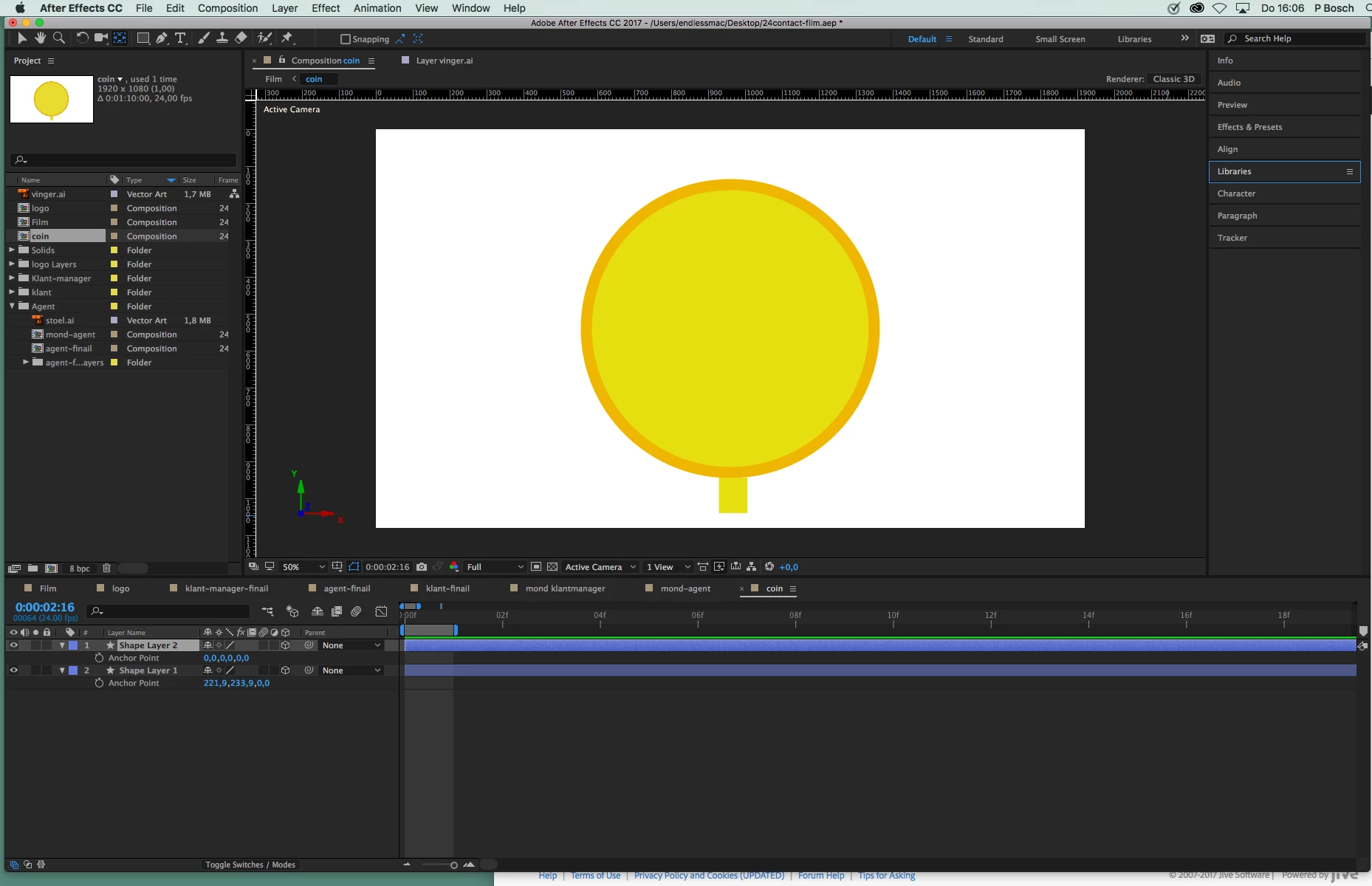Create a new composition from Project panel footer
Image resolution: width=1372 pixels, height=886 pixels.
(51, 569)
